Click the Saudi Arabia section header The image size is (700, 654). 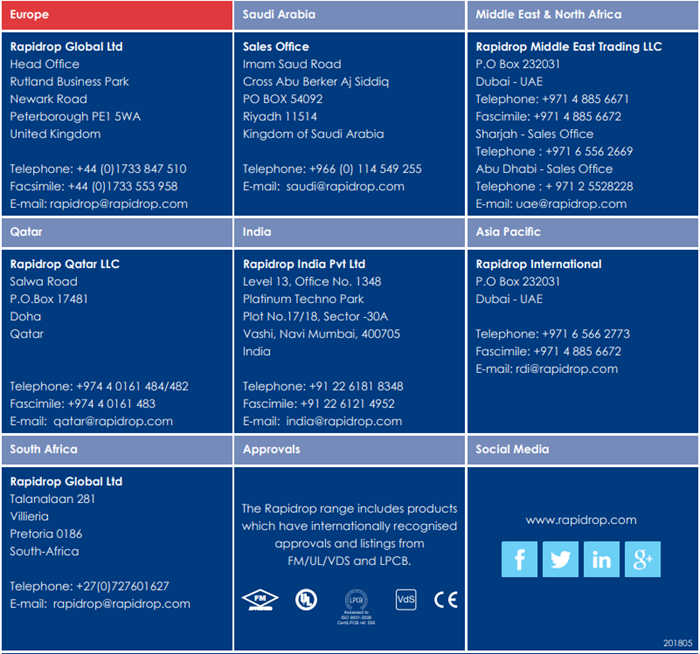349,15
